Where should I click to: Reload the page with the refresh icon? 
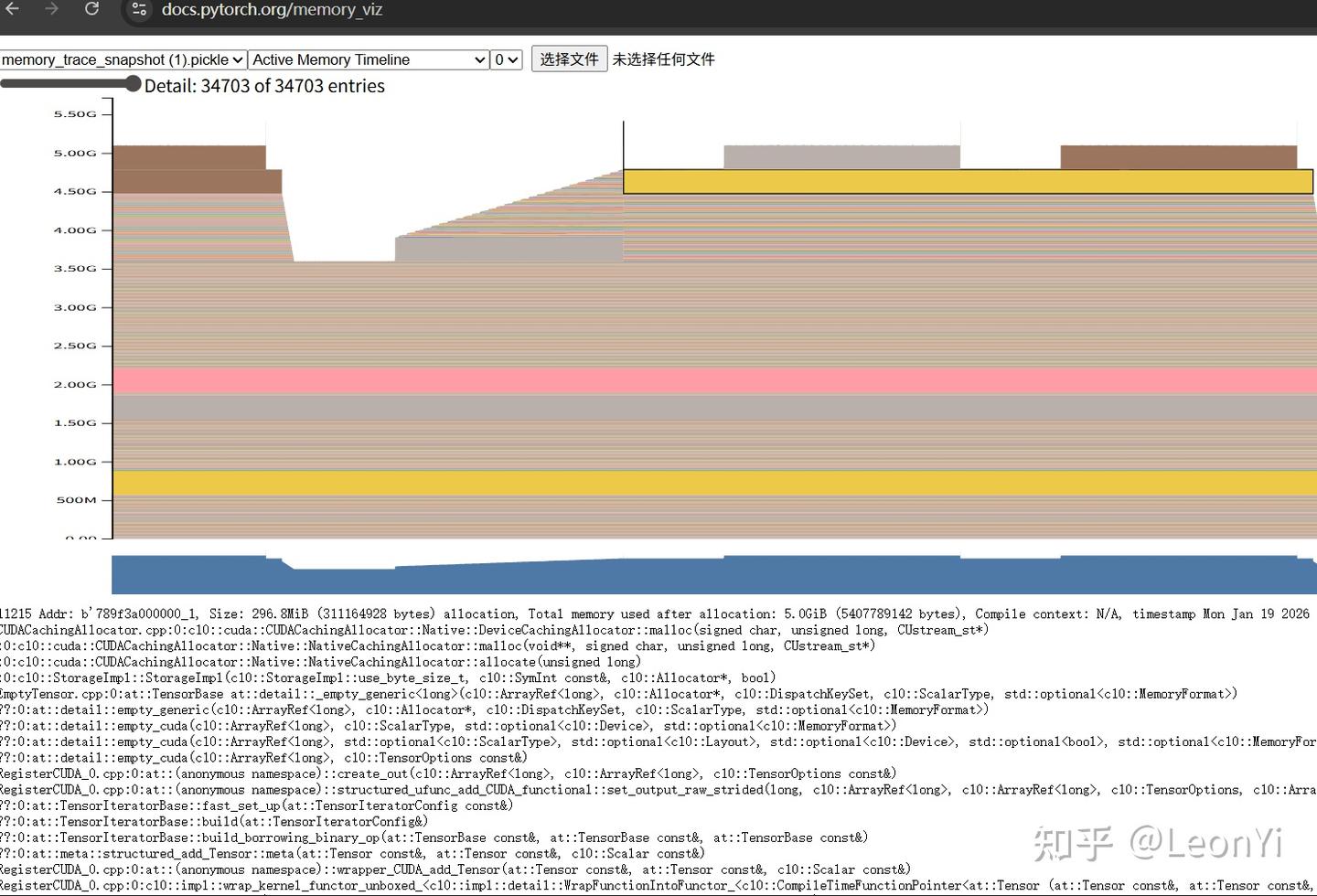91,9
